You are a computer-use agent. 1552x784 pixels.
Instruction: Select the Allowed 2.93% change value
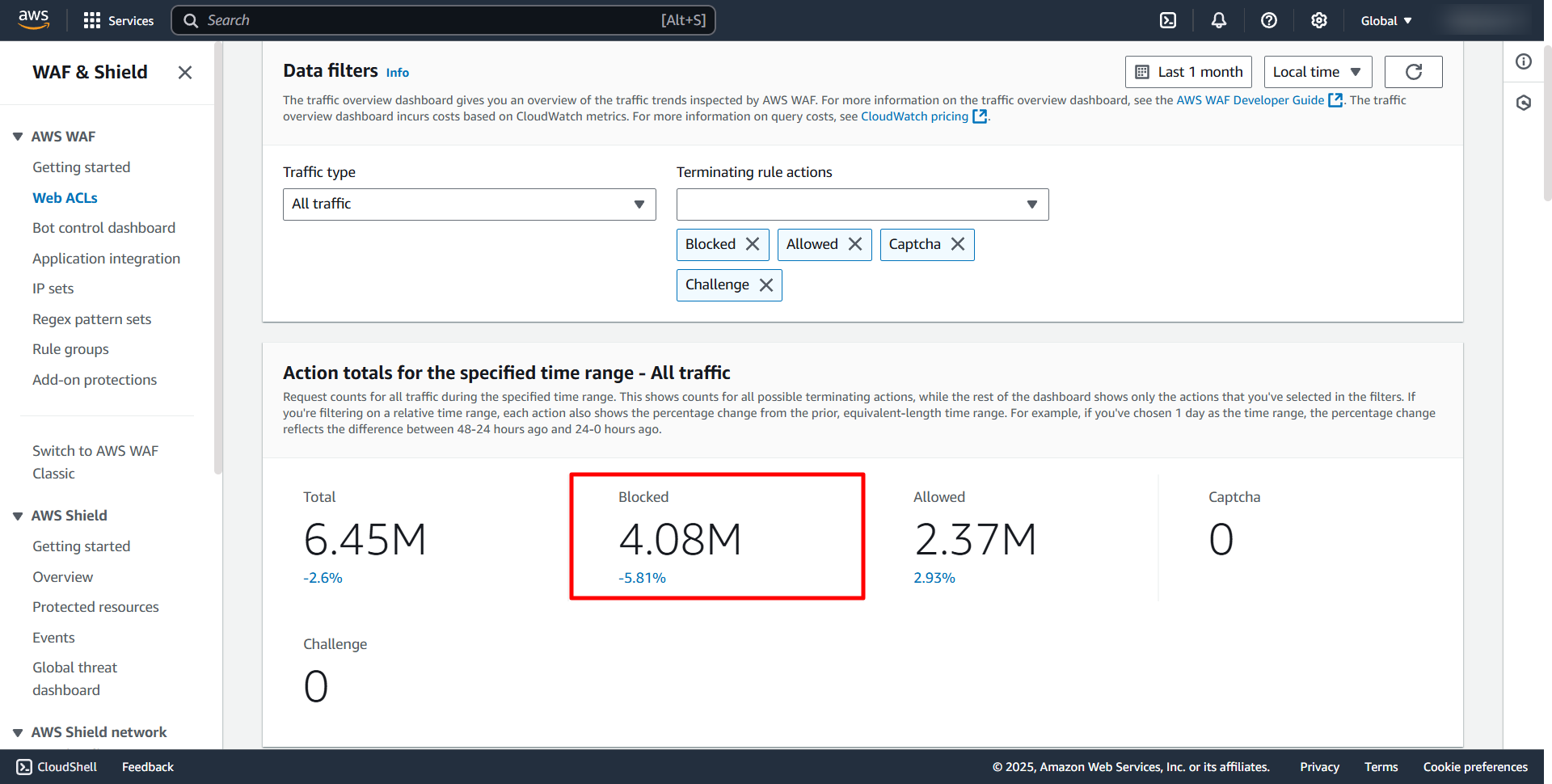[934, 578]
